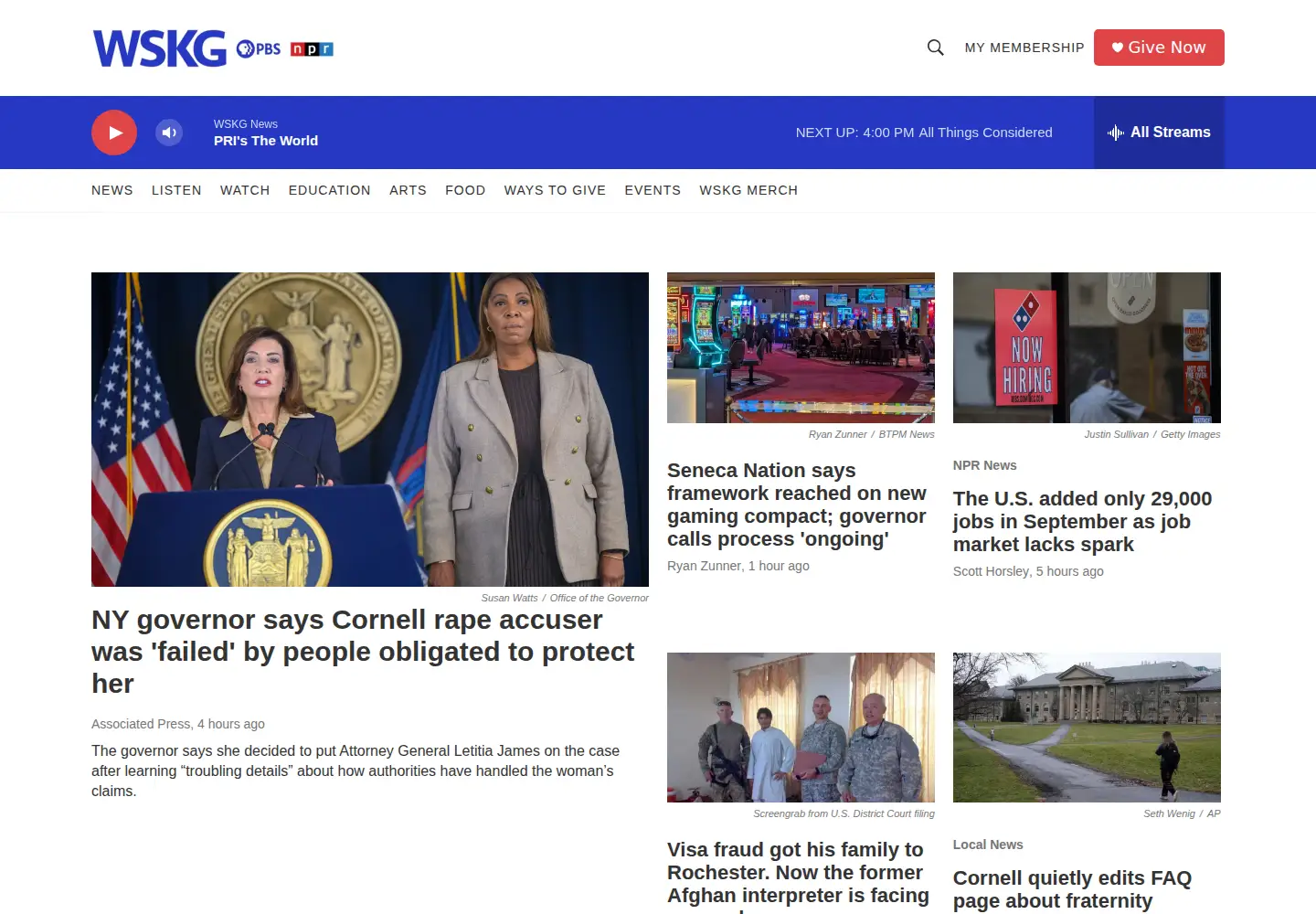Click the governor article summary text
The width and height of the screenshot is (1316, 914).
point(356,771)
